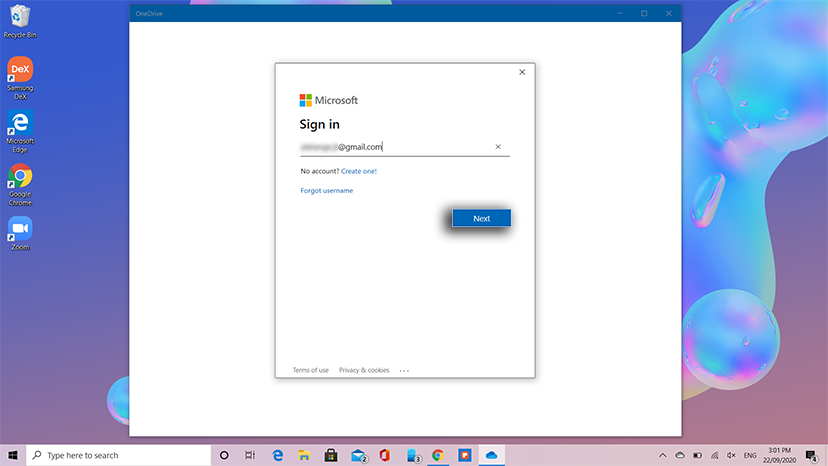828x466 pixels.
Task: Click the OneDrive cloud taskbar button
Action: 492,455
